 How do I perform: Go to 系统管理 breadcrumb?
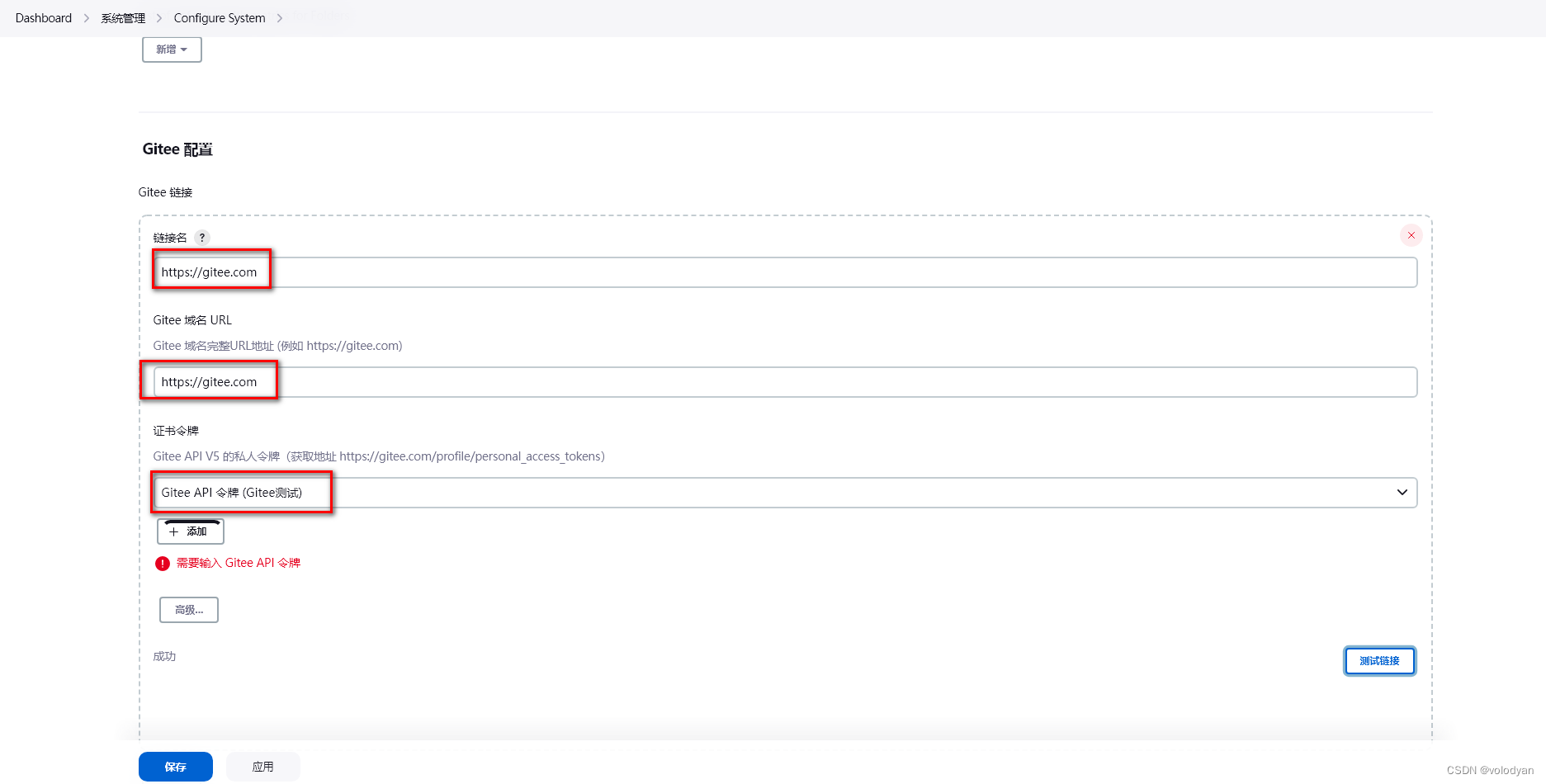[123, 18]
